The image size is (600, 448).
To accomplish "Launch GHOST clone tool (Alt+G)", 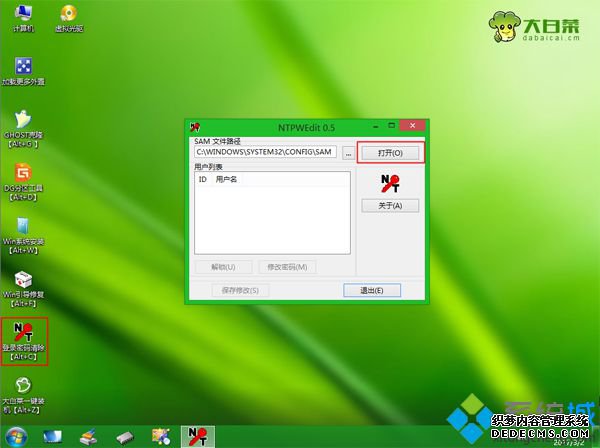I will click(x=23, y=129).
